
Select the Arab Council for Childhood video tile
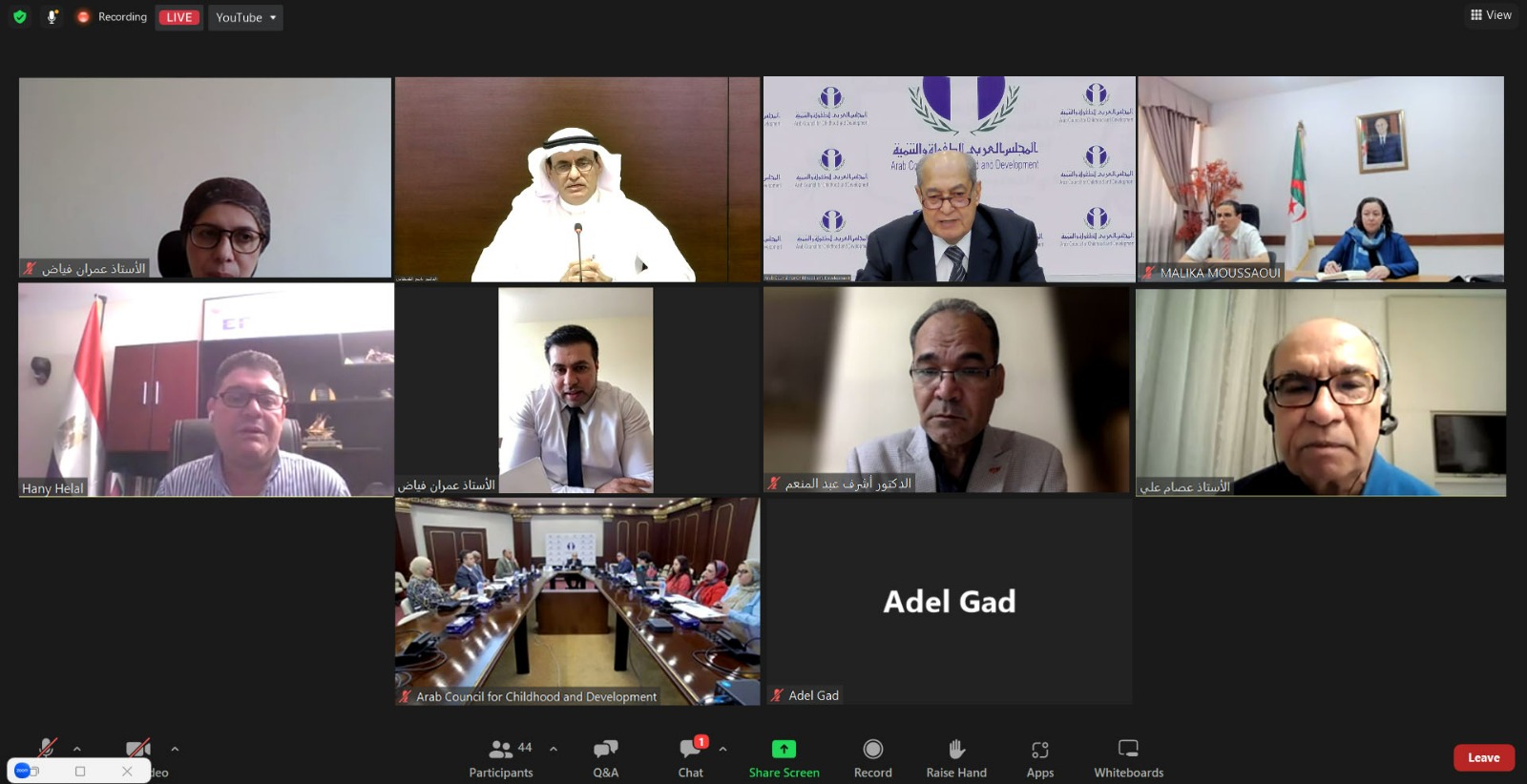577,601
